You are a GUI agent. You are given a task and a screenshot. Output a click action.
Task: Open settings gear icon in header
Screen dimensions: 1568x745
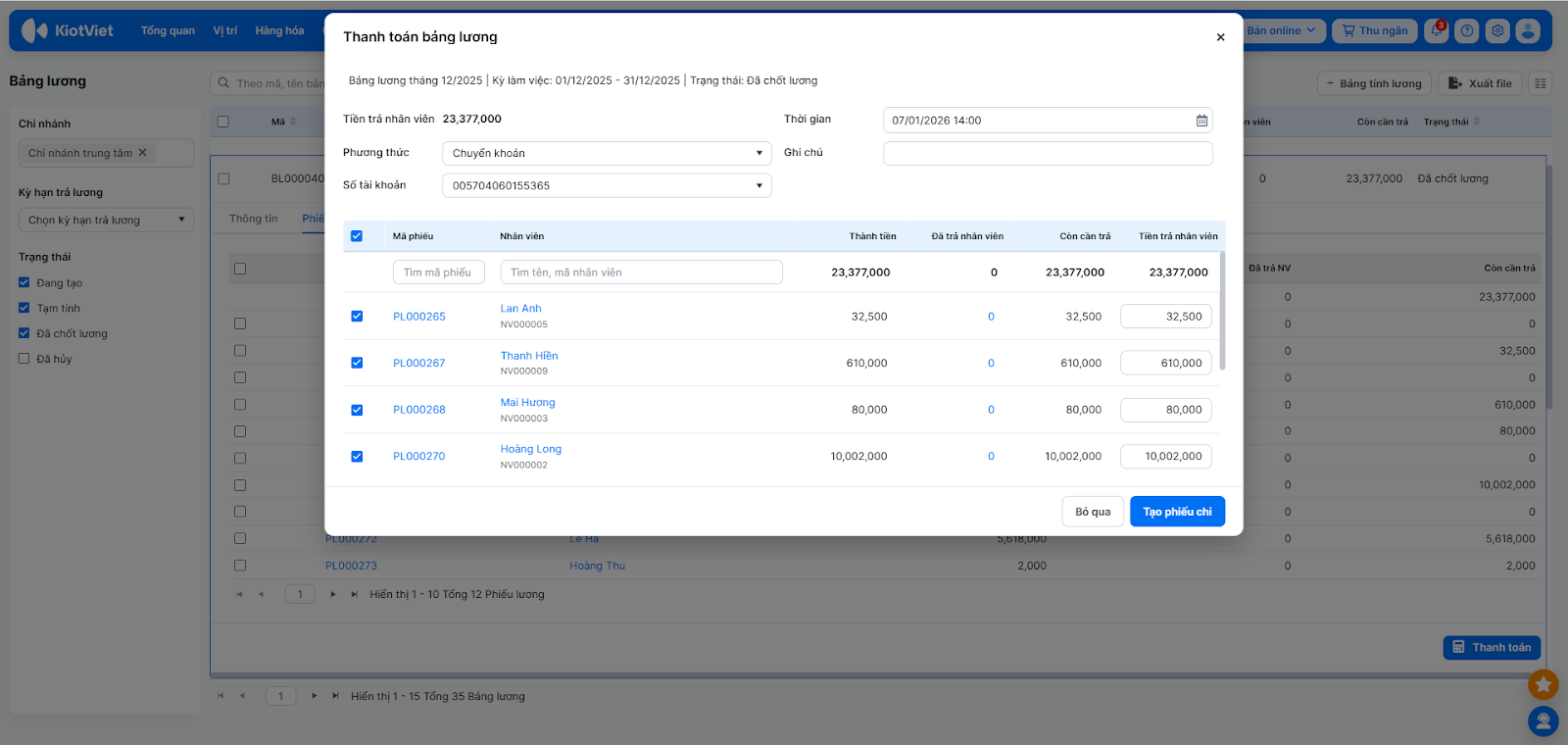pos(1497,30)
